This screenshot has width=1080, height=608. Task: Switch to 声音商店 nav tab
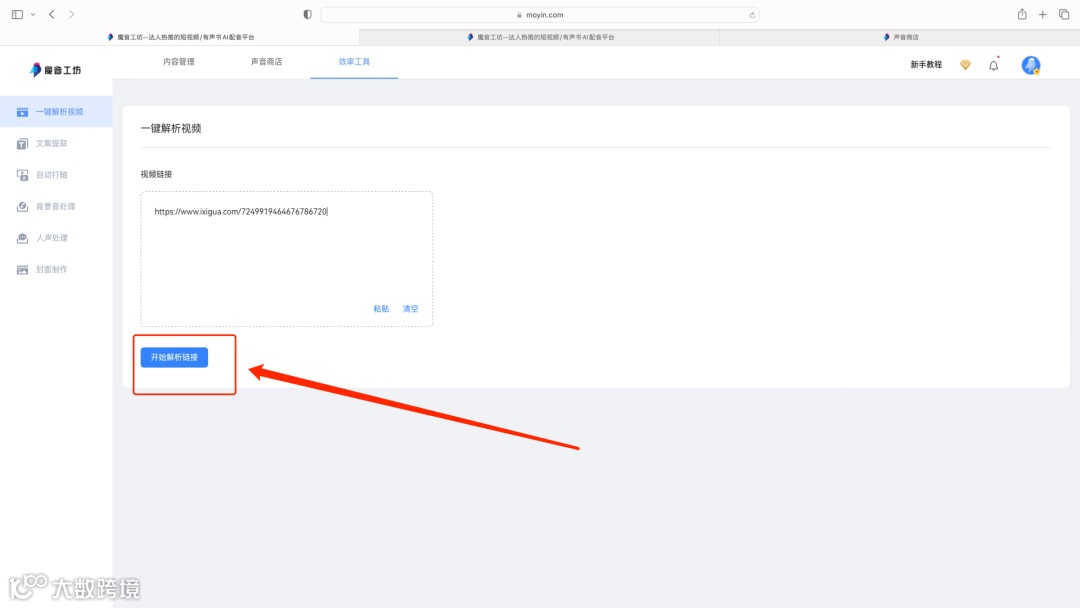click(267, 62)
